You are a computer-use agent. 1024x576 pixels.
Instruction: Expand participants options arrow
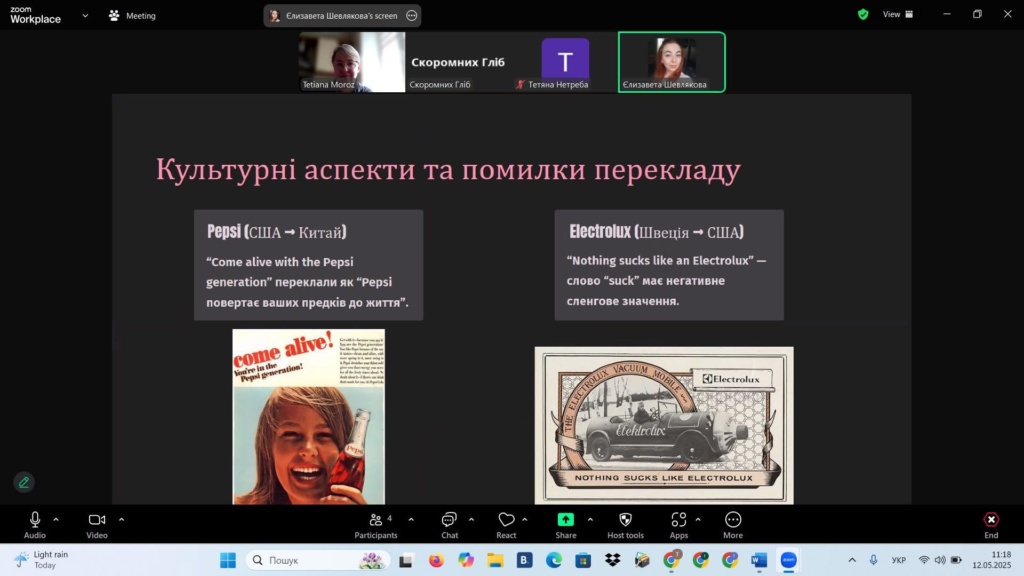(x=411, y=520)
